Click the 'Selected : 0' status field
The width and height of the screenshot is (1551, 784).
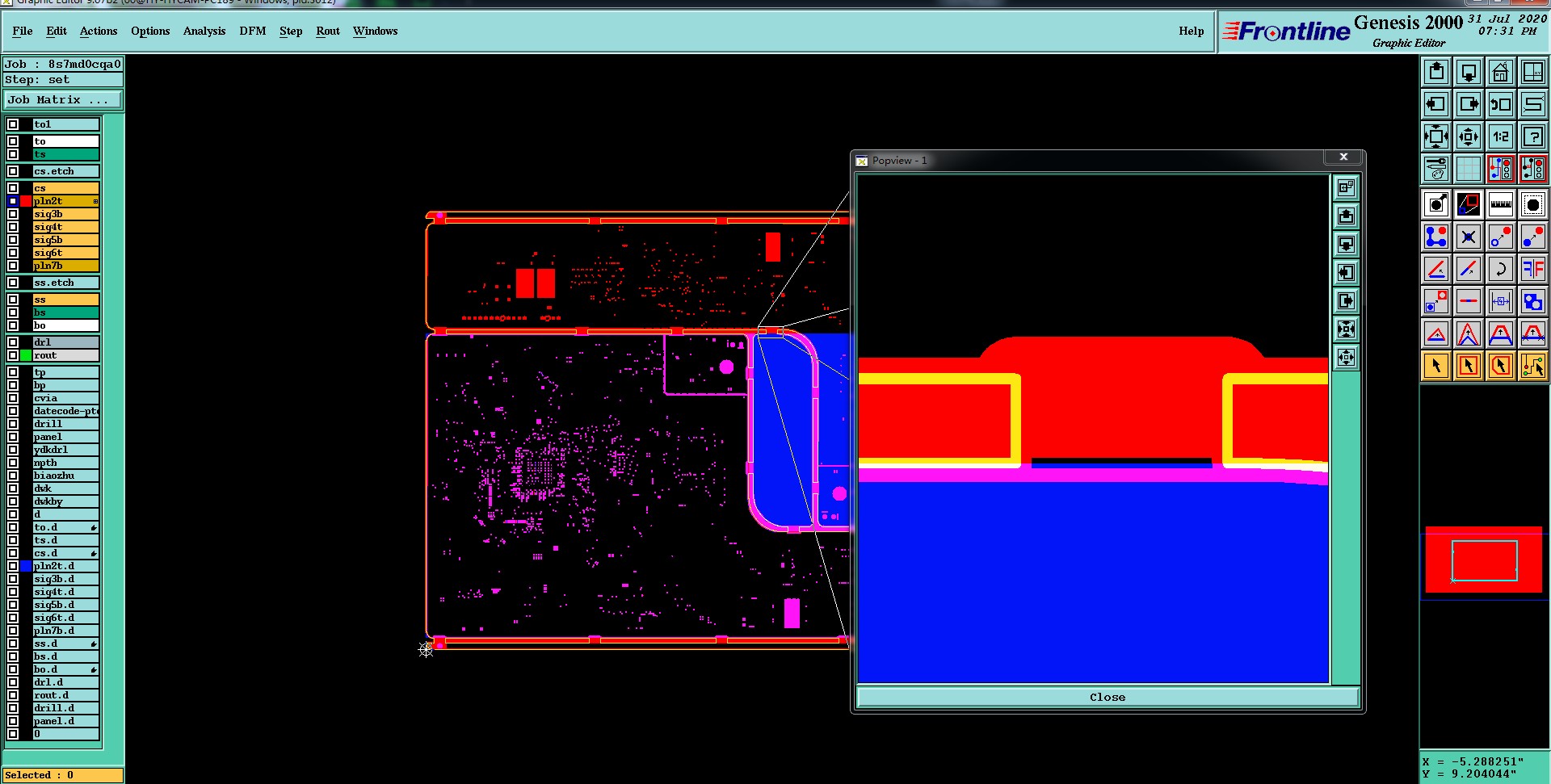click(x=63, y=775)
